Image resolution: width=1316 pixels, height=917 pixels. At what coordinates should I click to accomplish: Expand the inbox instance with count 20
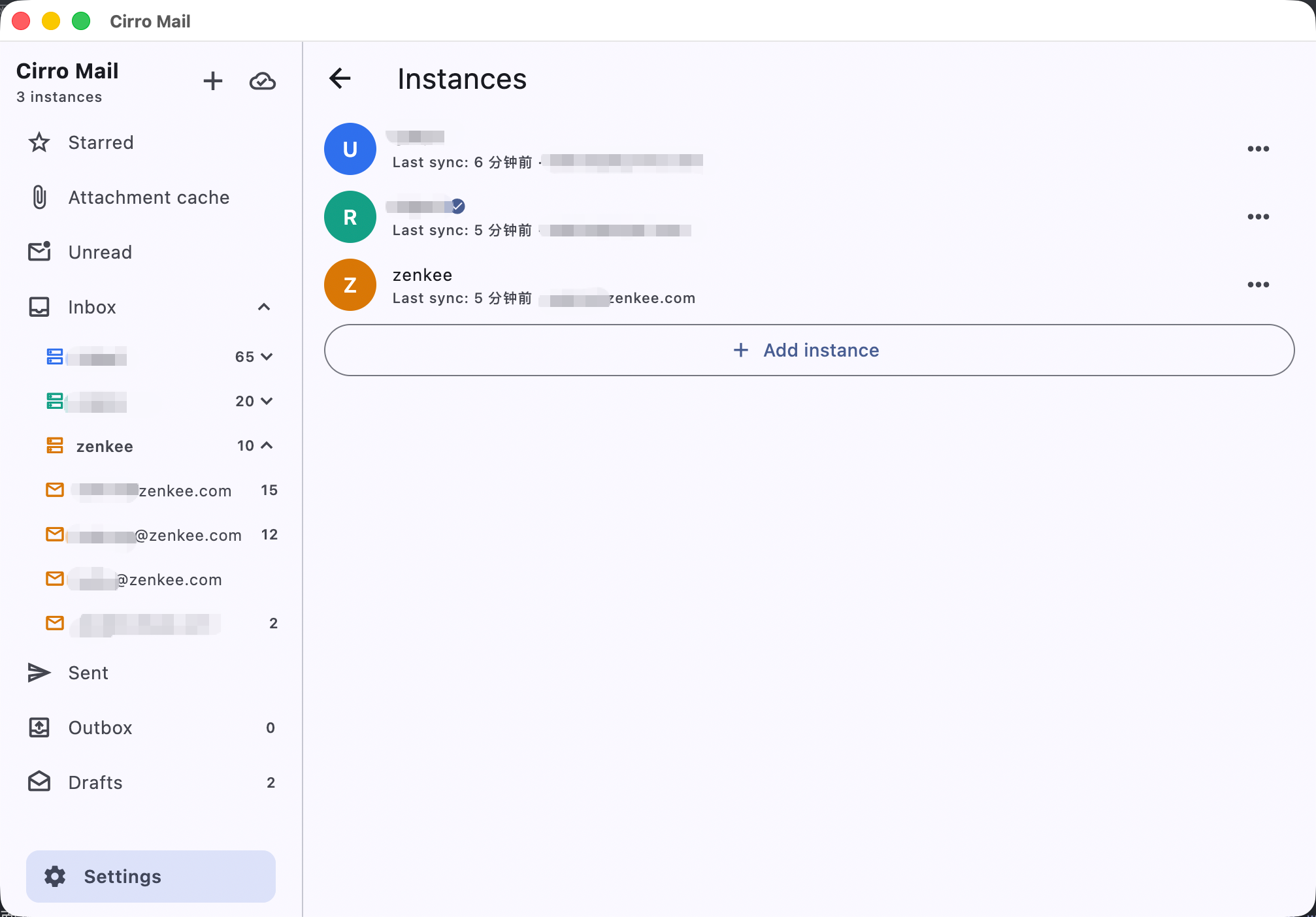267,401
